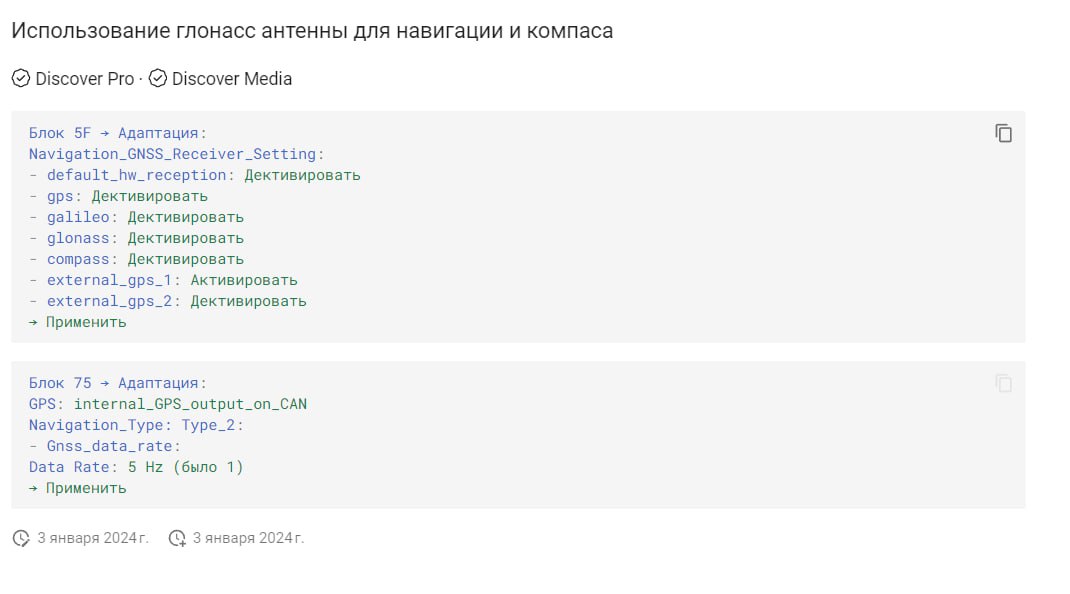This screenshot has width=1070, height=594.
Task: Copy the Блок 75 code block
Action: click(1003, 383)
